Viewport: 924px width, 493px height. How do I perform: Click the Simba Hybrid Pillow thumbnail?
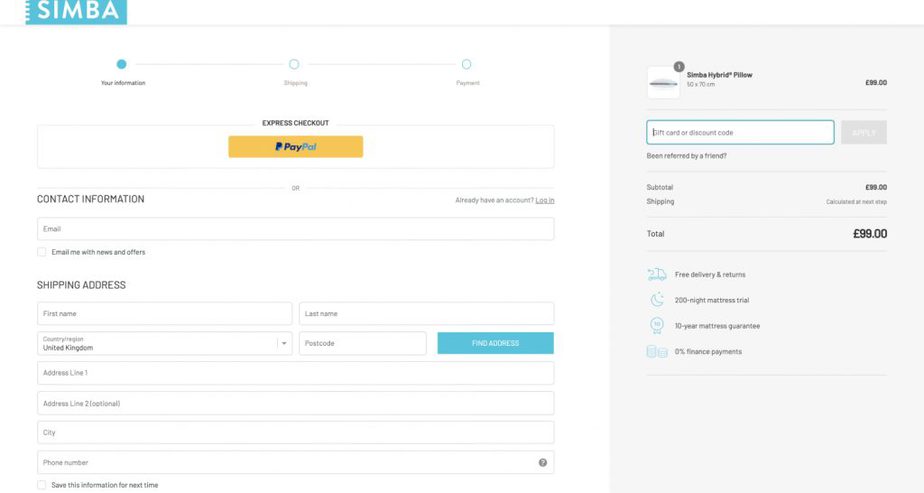tap(663, 82)
